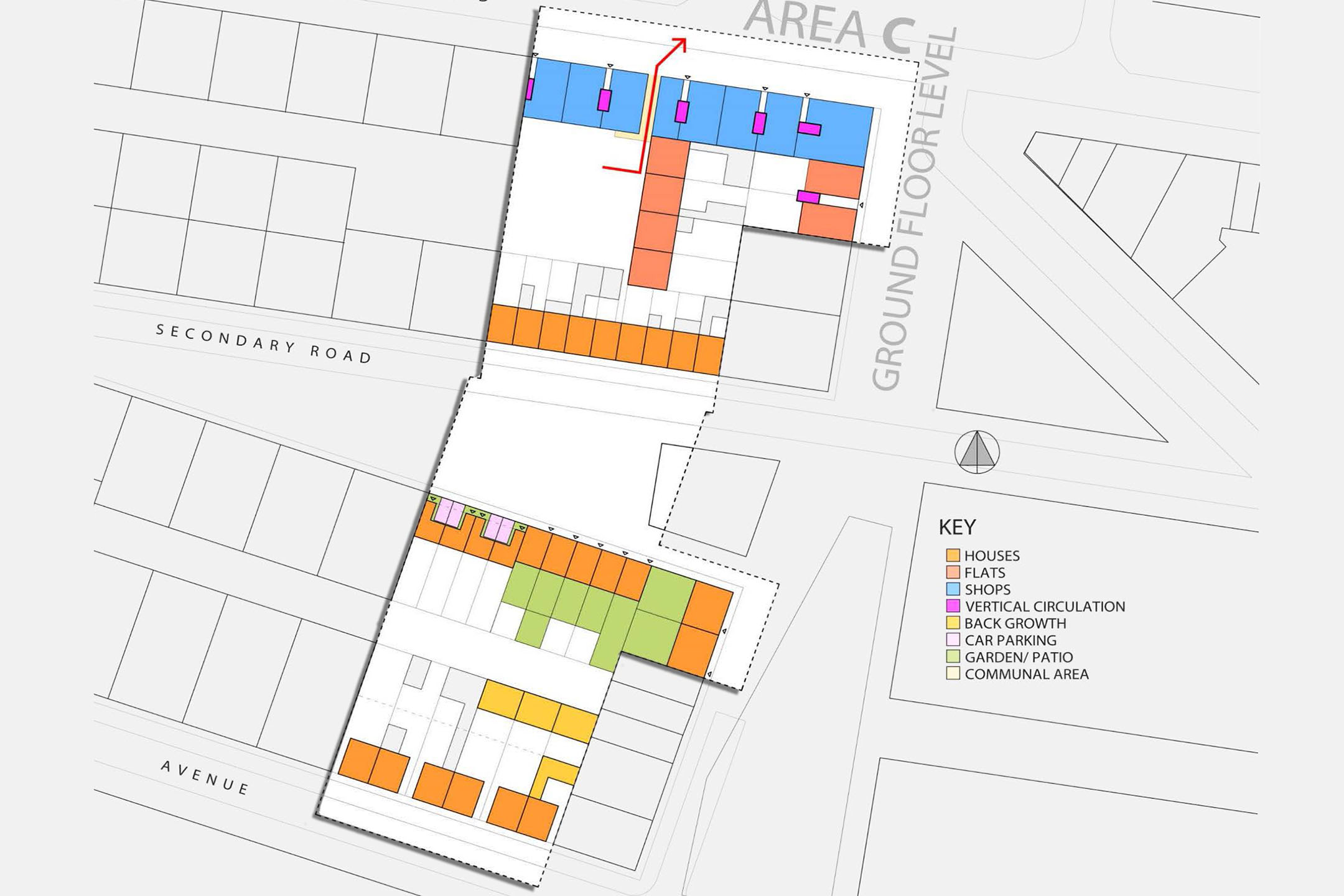This screenshot has width=1344, height=896.
Task: Click the SECONDARY ROAD street label
Action: (264, 343)
